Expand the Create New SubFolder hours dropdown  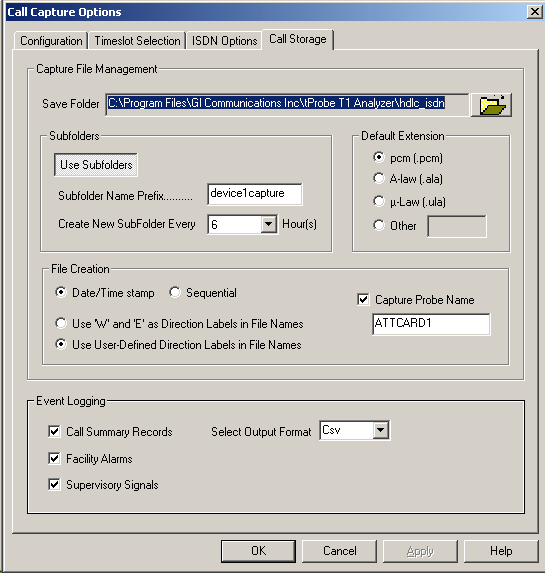tap(269, 224)
